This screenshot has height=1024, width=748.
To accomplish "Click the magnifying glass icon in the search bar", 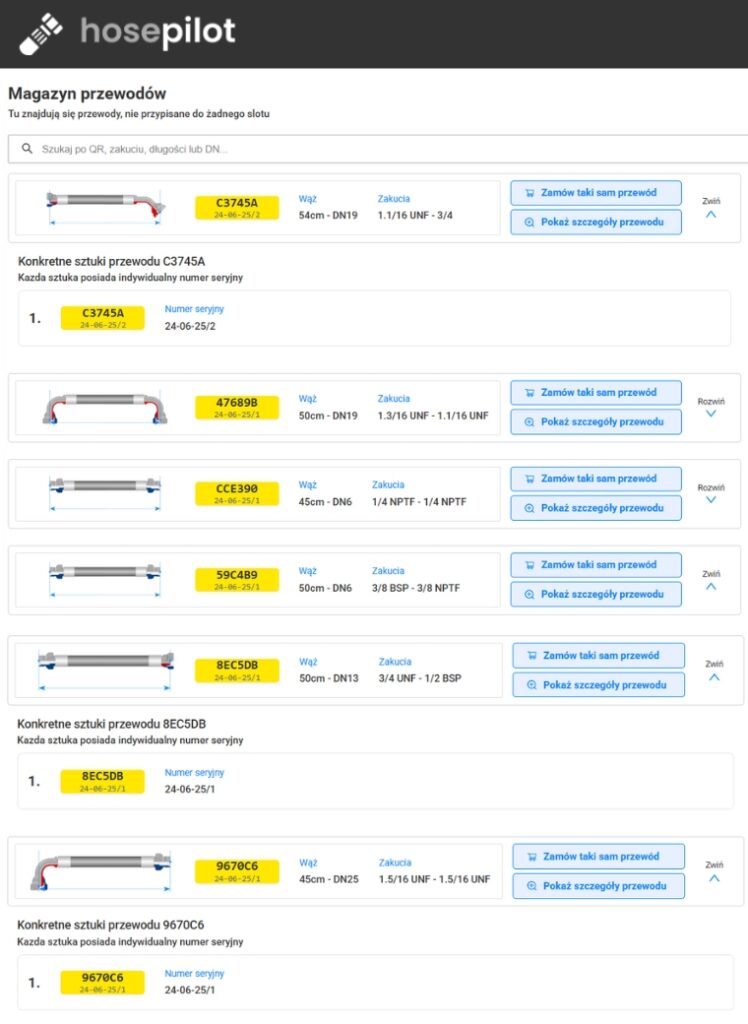I will click(25, 148).
